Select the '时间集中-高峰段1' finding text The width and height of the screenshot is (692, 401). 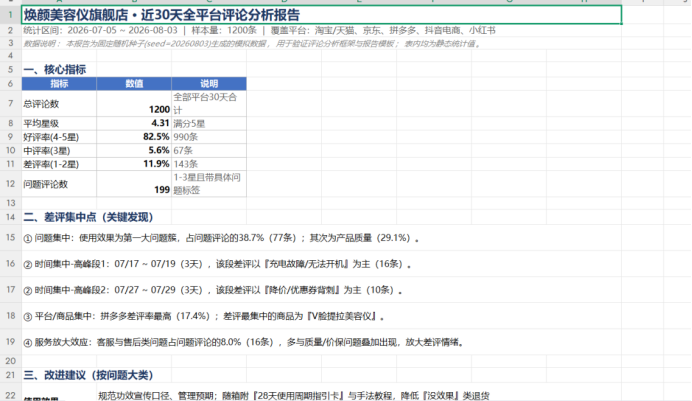click(x=218, y=264)
